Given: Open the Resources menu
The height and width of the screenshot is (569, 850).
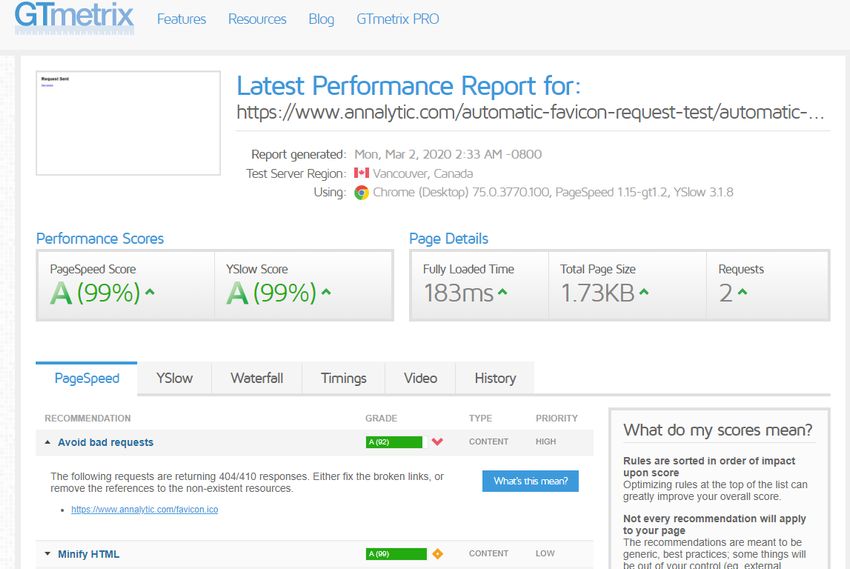Looking at the screenshot, I should click(257, 19).
